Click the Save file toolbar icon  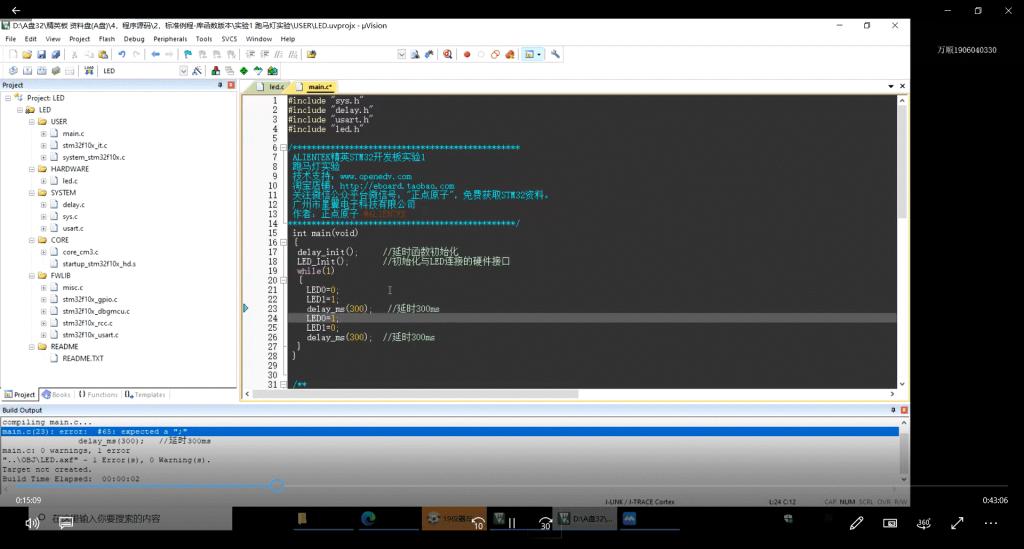[40, 54]
